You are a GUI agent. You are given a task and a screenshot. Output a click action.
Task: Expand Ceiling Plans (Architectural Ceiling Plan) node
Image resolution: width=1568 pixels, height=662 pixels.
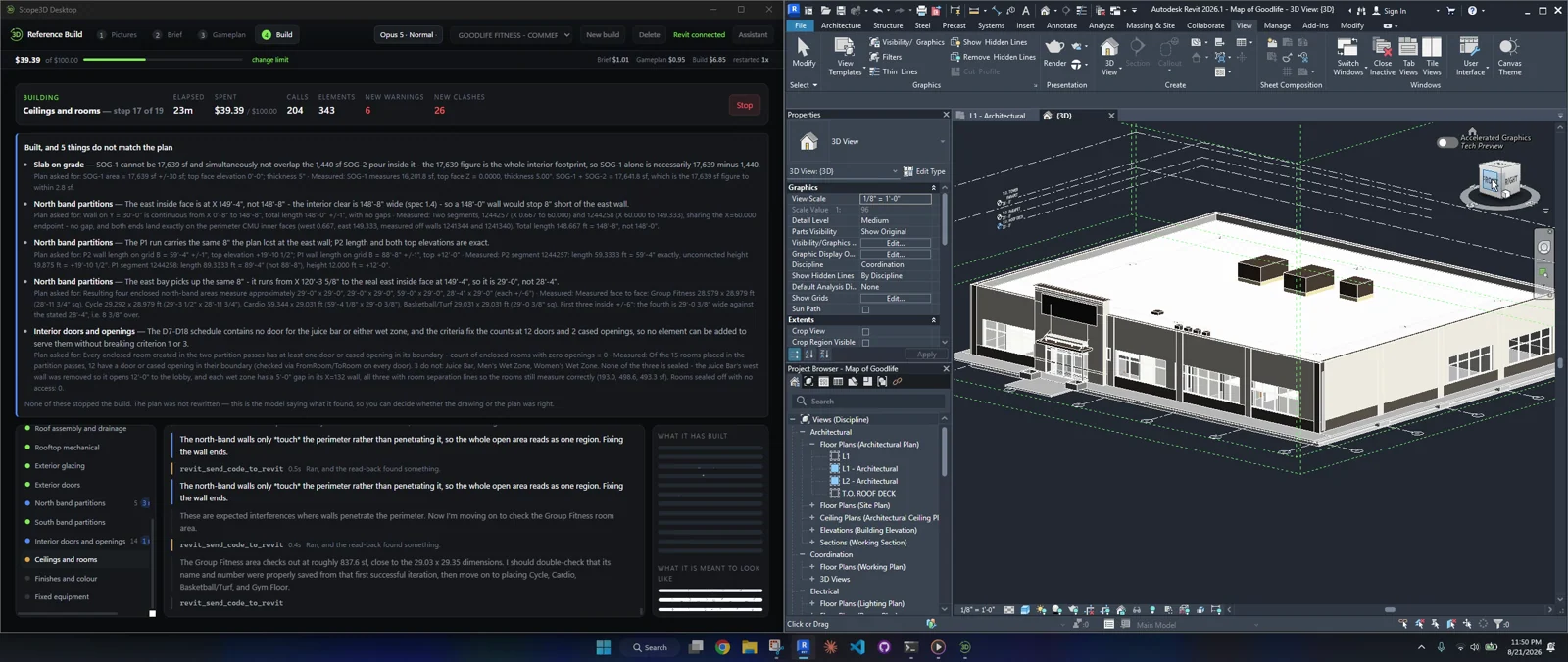click(x=811, y=518)
